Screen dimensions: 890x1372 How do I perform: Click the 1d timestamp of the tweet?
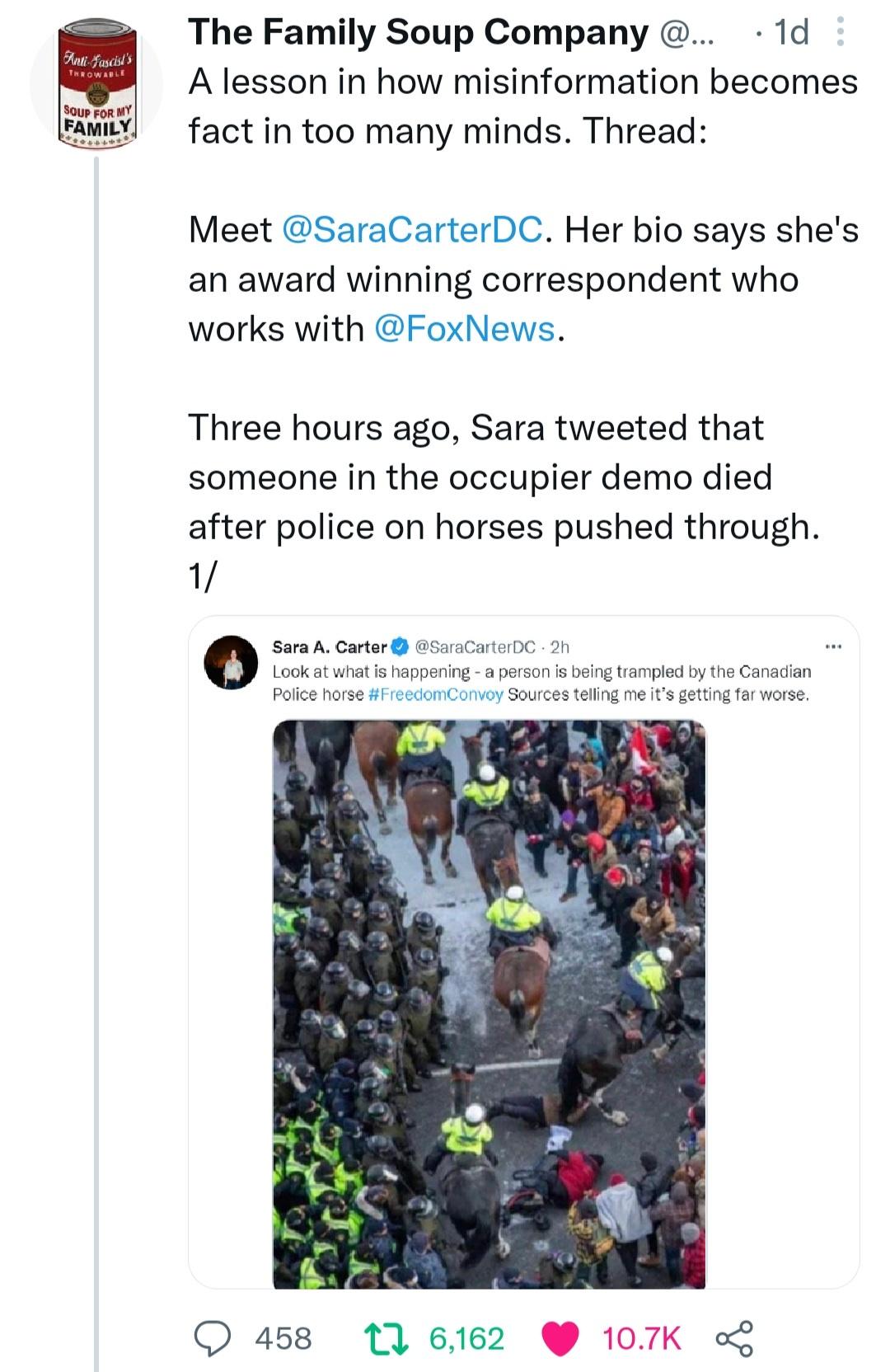791,33
